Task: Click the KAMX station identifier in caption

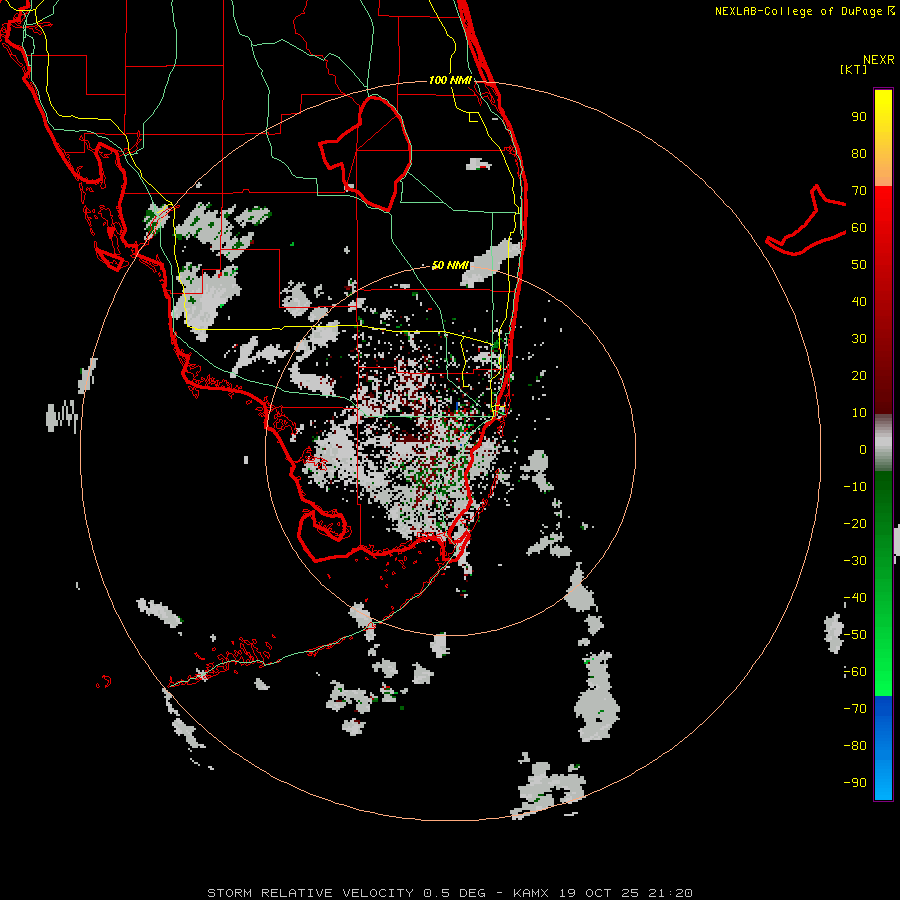Action: (x=531, y=893)
